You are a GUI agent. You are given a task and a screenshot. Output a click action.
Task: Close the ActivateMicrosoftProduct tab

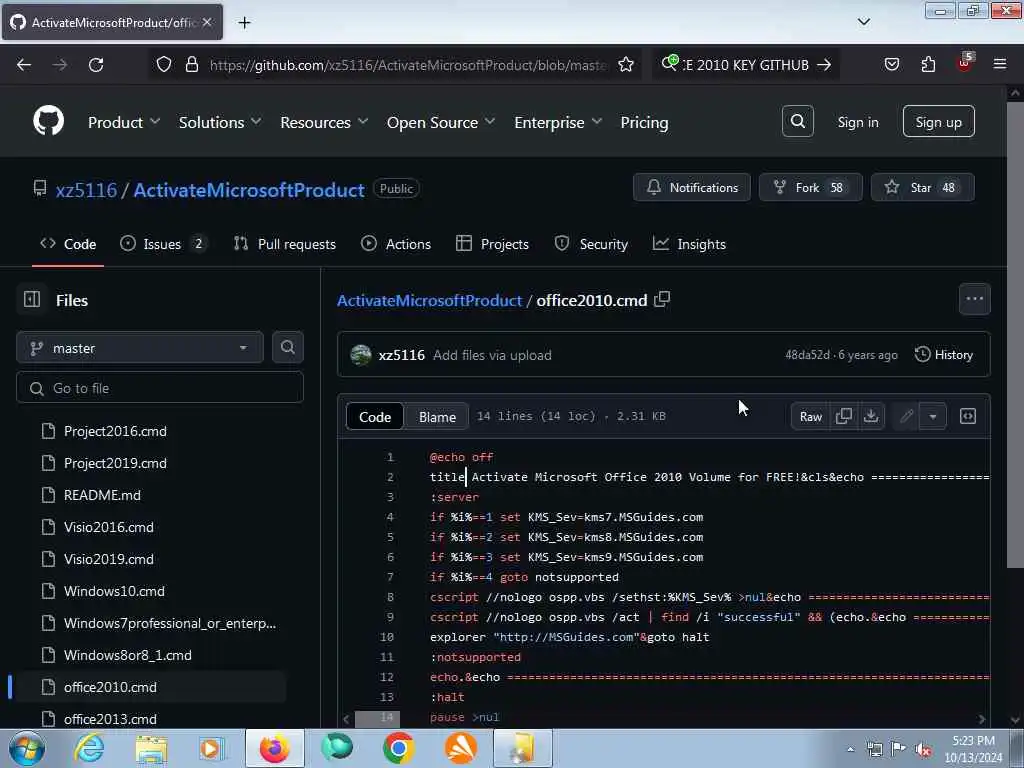207,22
